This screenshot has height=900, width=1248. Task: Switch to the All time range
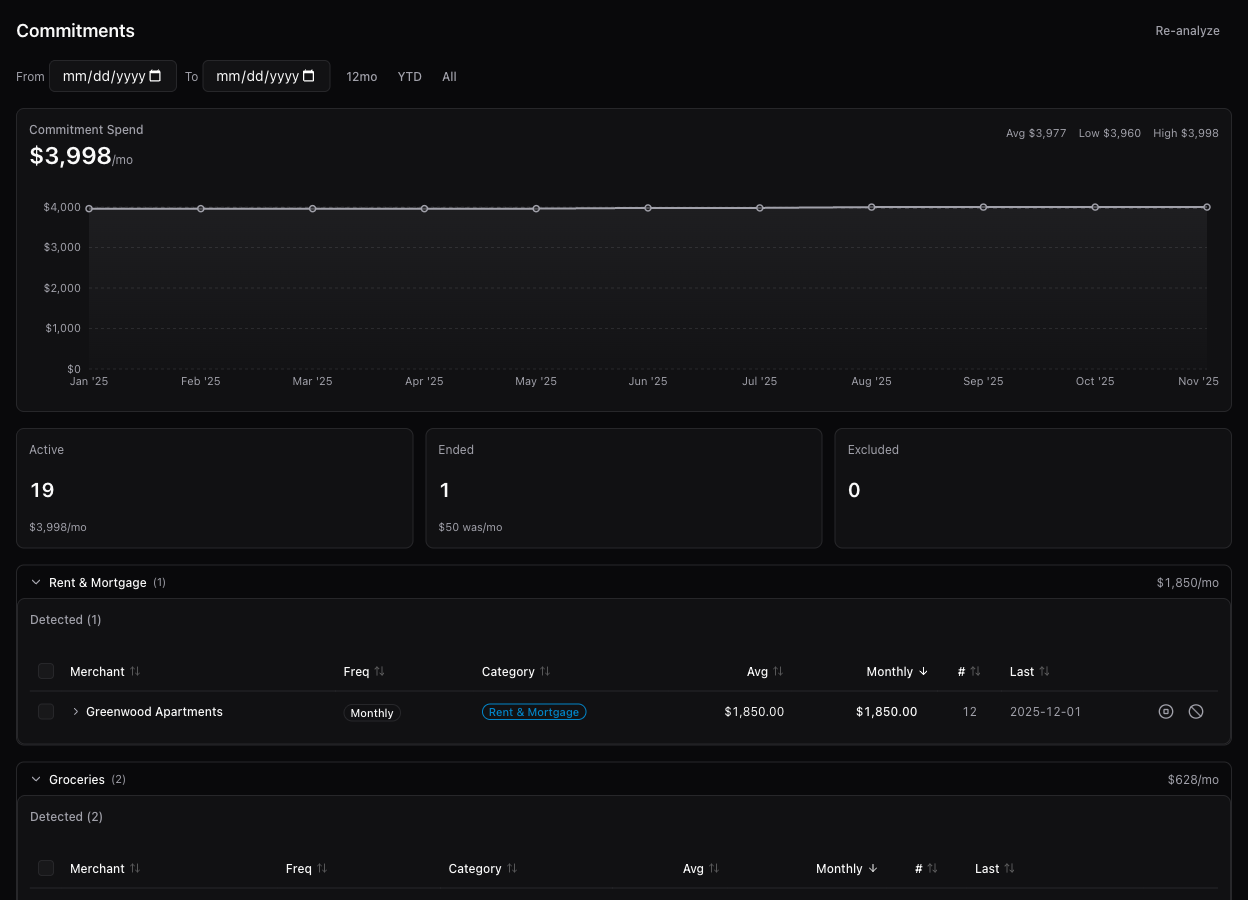click(449, 76)
